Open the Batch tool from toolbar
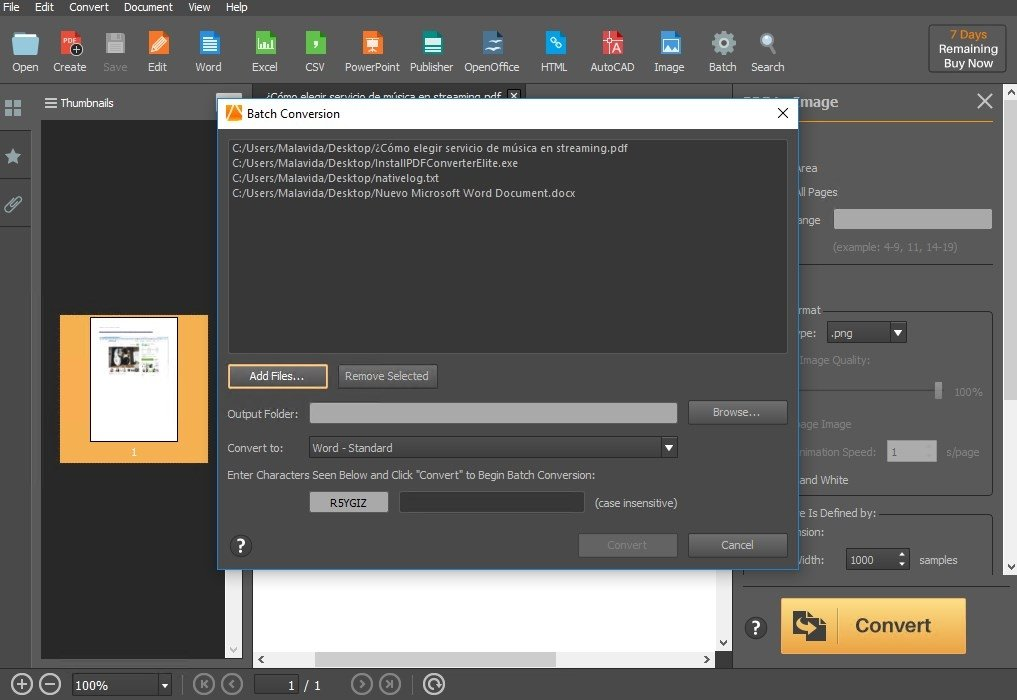The width and height of the screenshot is (1017, 700). 723,52
